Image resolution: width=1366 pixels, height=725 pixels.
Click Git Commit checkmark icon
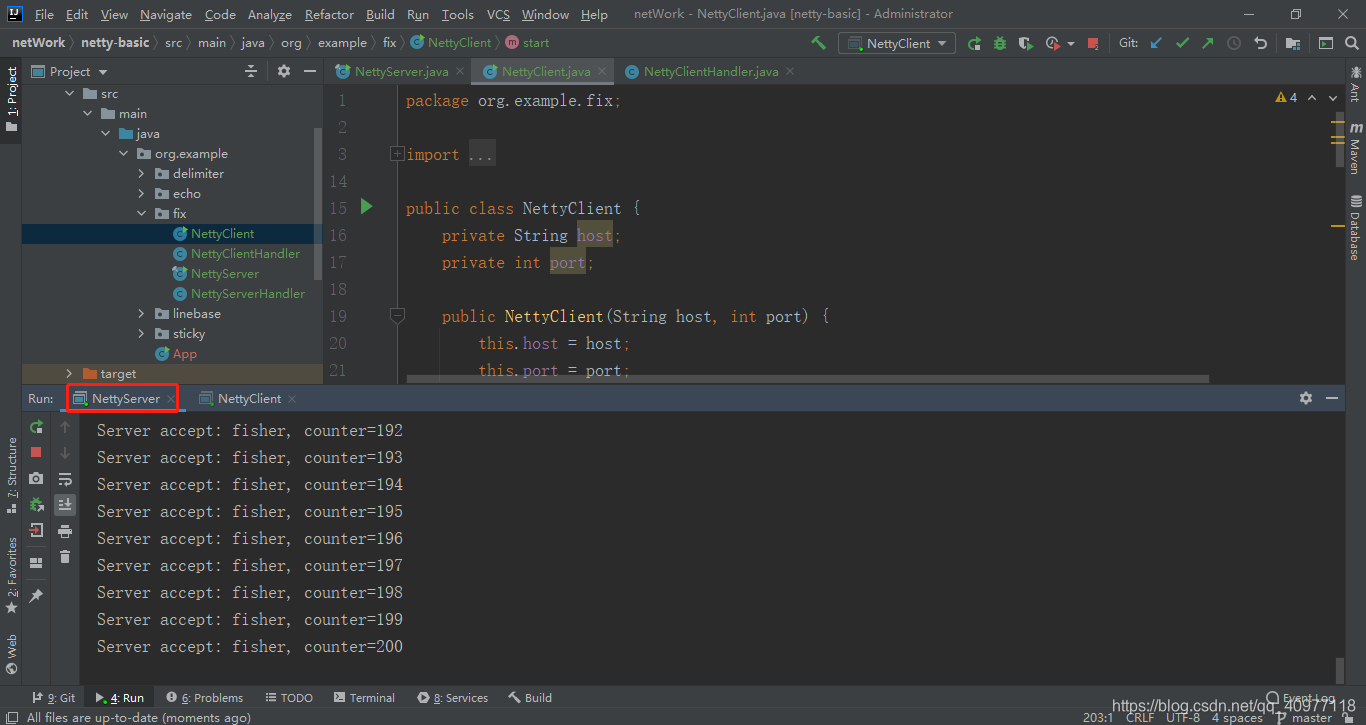[x=1183, y=43]
